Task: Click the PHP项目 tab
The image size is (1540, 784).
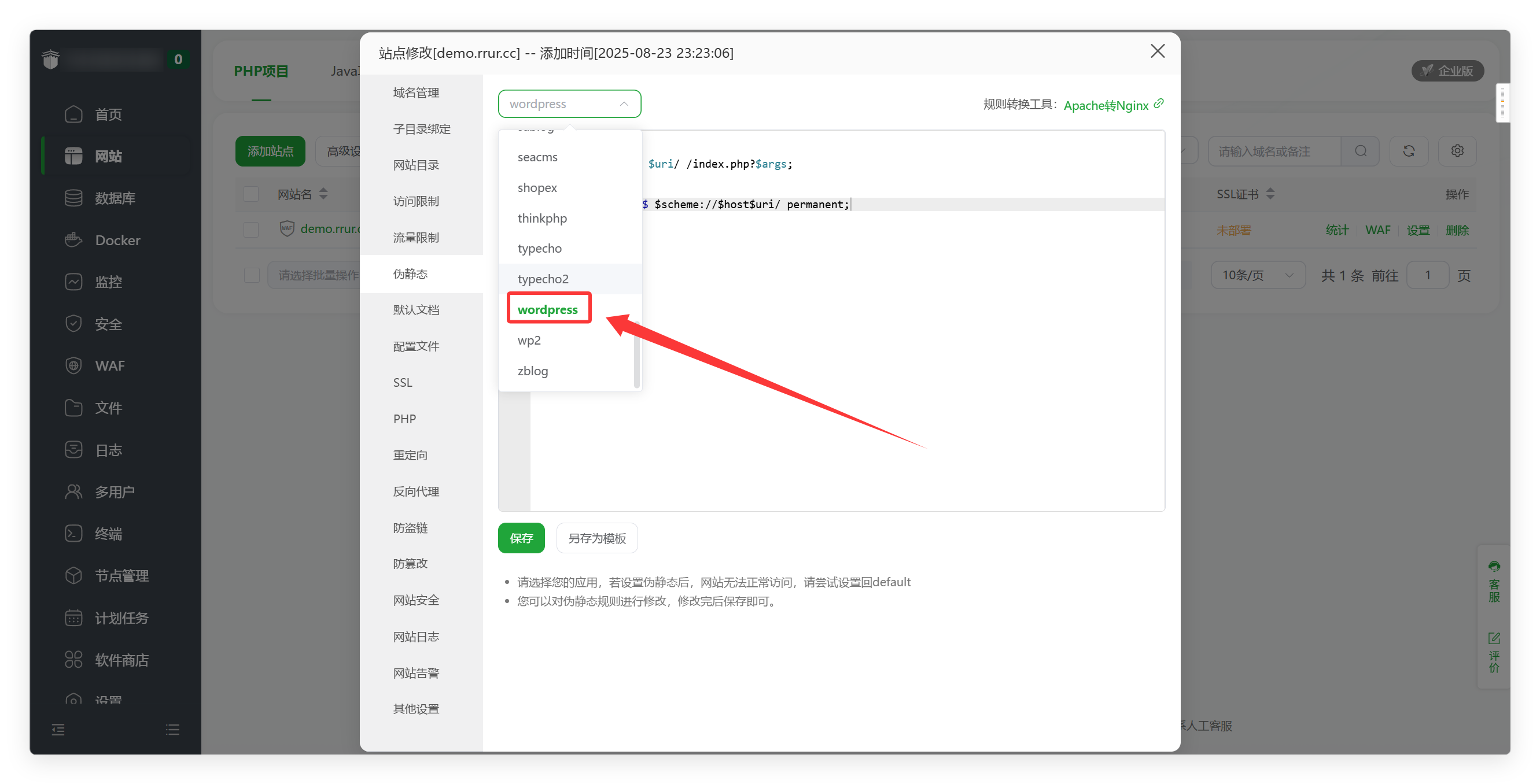Action: point(261,71)
